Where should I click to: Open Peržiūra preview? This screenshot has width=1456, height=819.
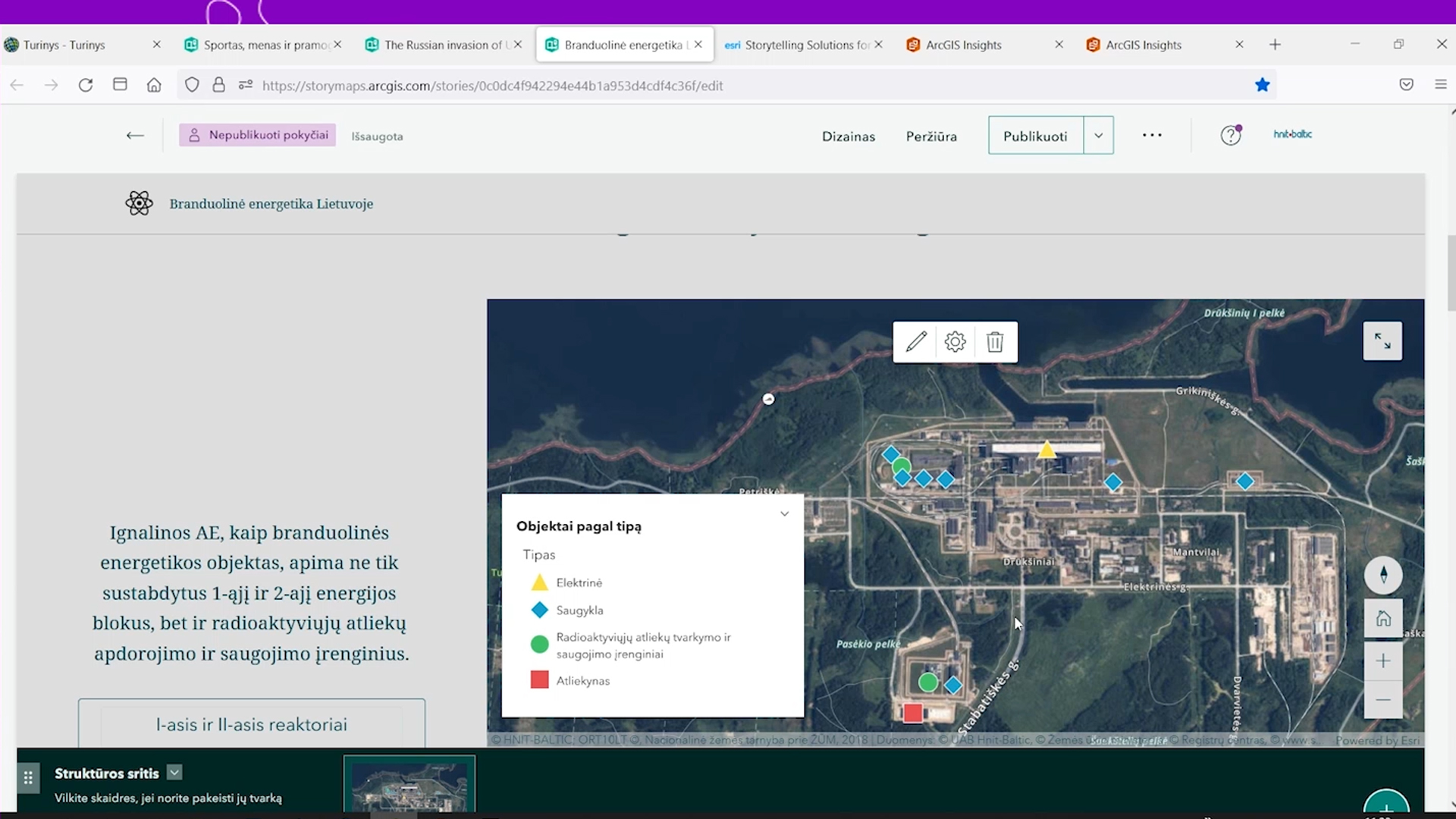point(931,136)
